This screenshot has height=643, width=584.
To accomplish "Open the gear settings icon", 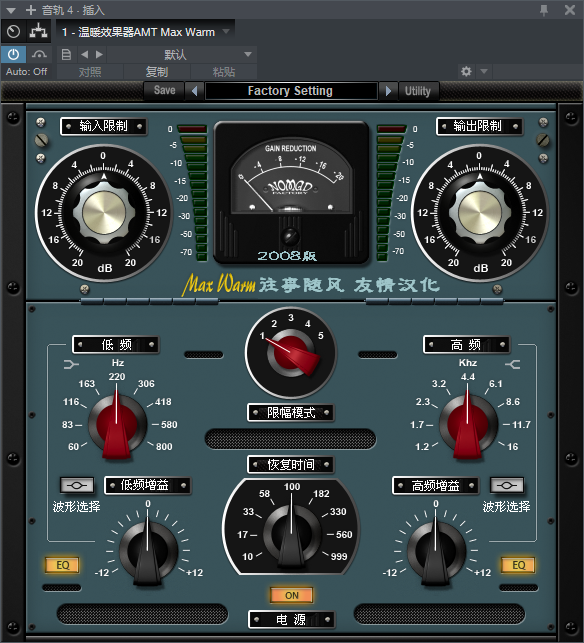I will [x=466, y=71].
